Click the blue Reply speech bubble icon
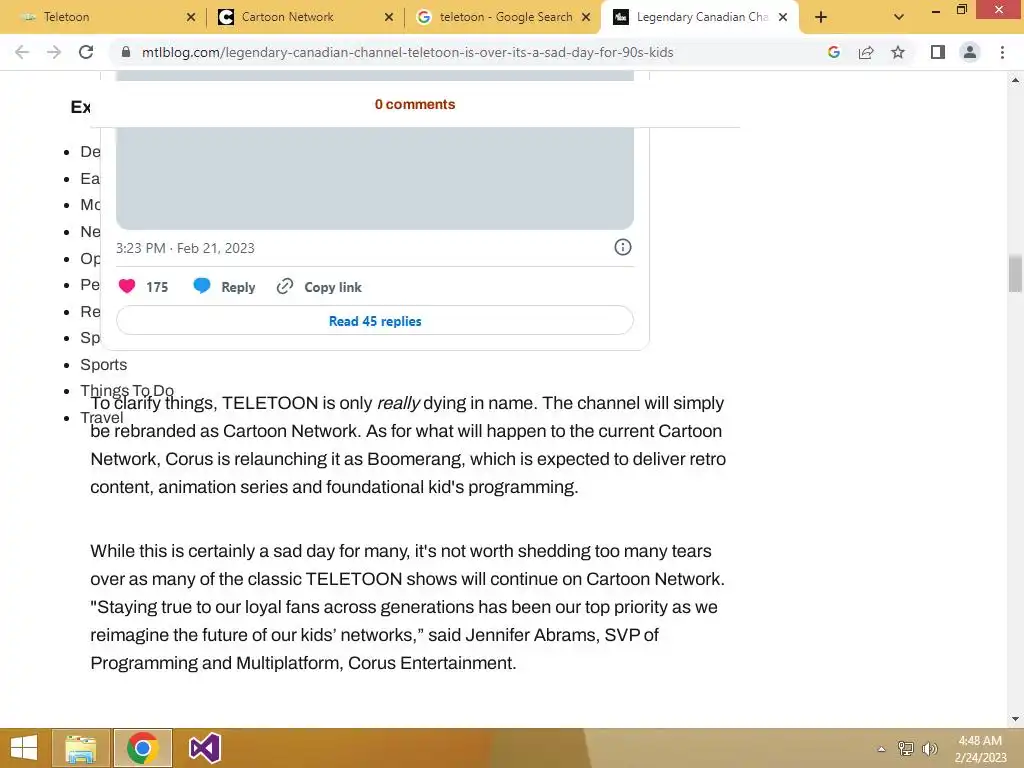 click(202, 285)
